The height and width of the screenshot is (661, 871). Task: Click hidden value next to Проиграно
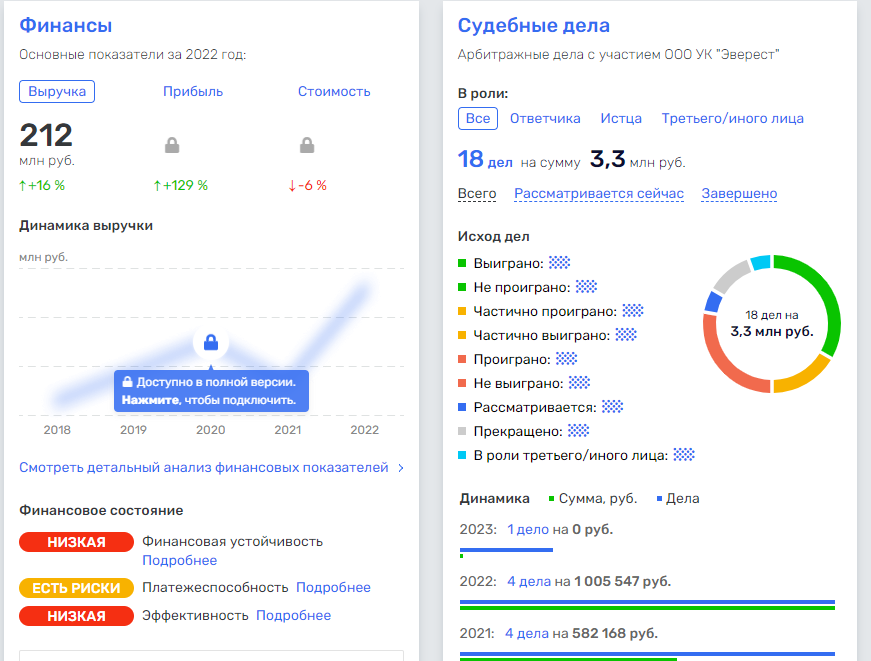(x=567, y=358)
